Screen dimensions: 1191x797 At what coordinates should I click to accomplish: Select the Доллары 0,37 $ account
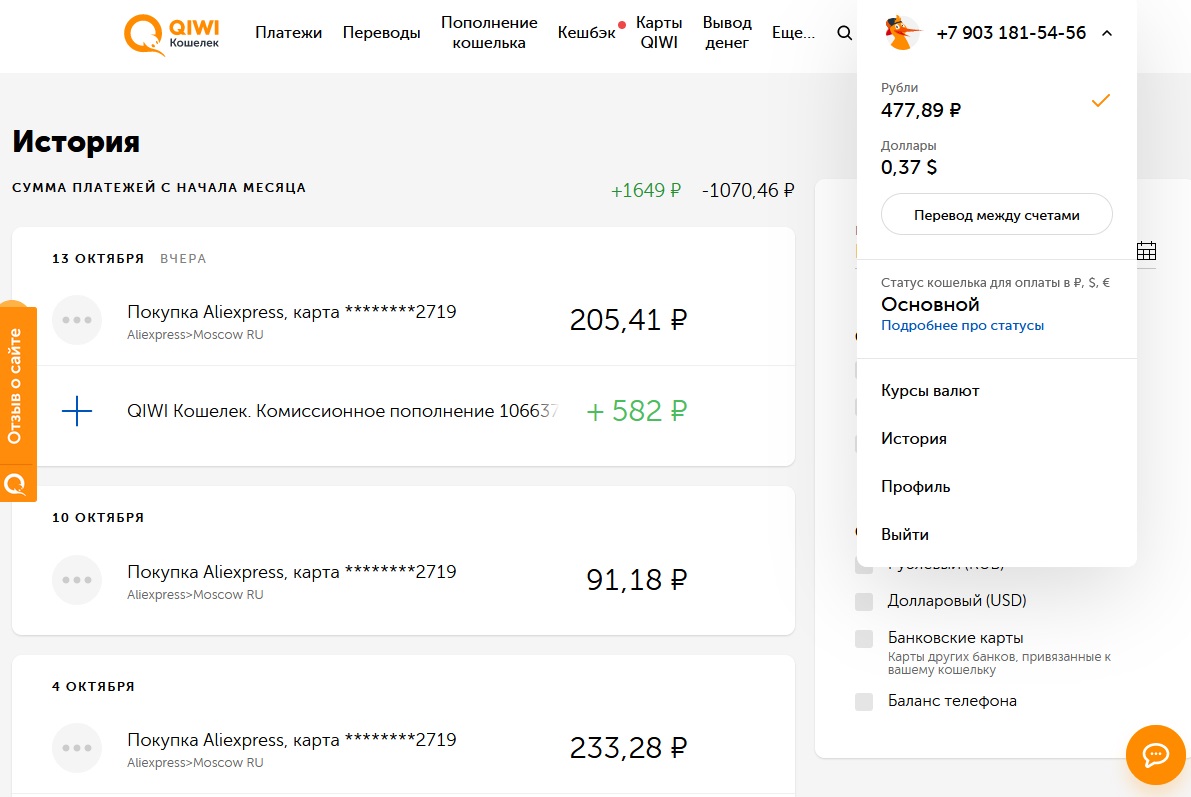997,158
